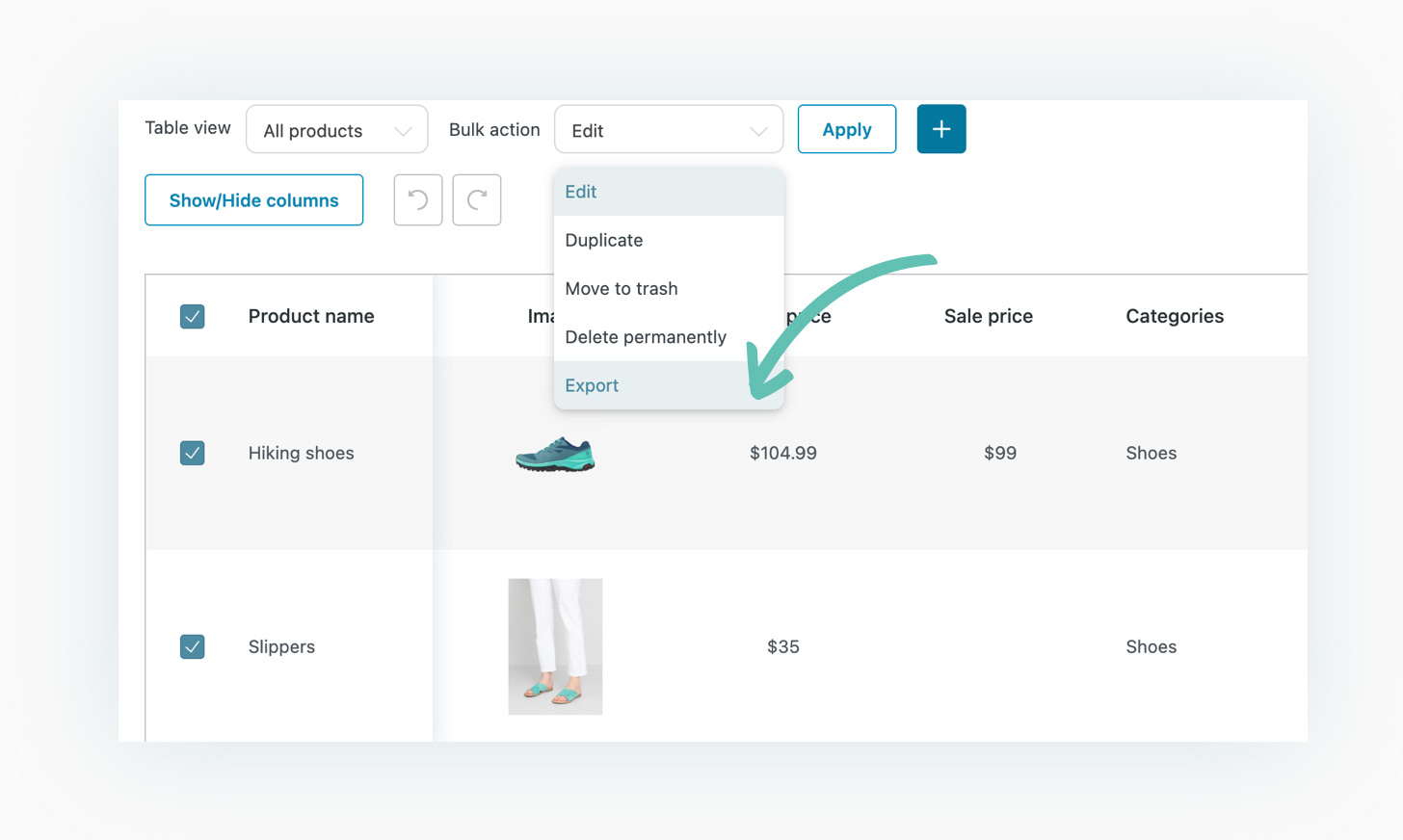Click the Apply button
1403x840 pixels.
coord(847,129)
